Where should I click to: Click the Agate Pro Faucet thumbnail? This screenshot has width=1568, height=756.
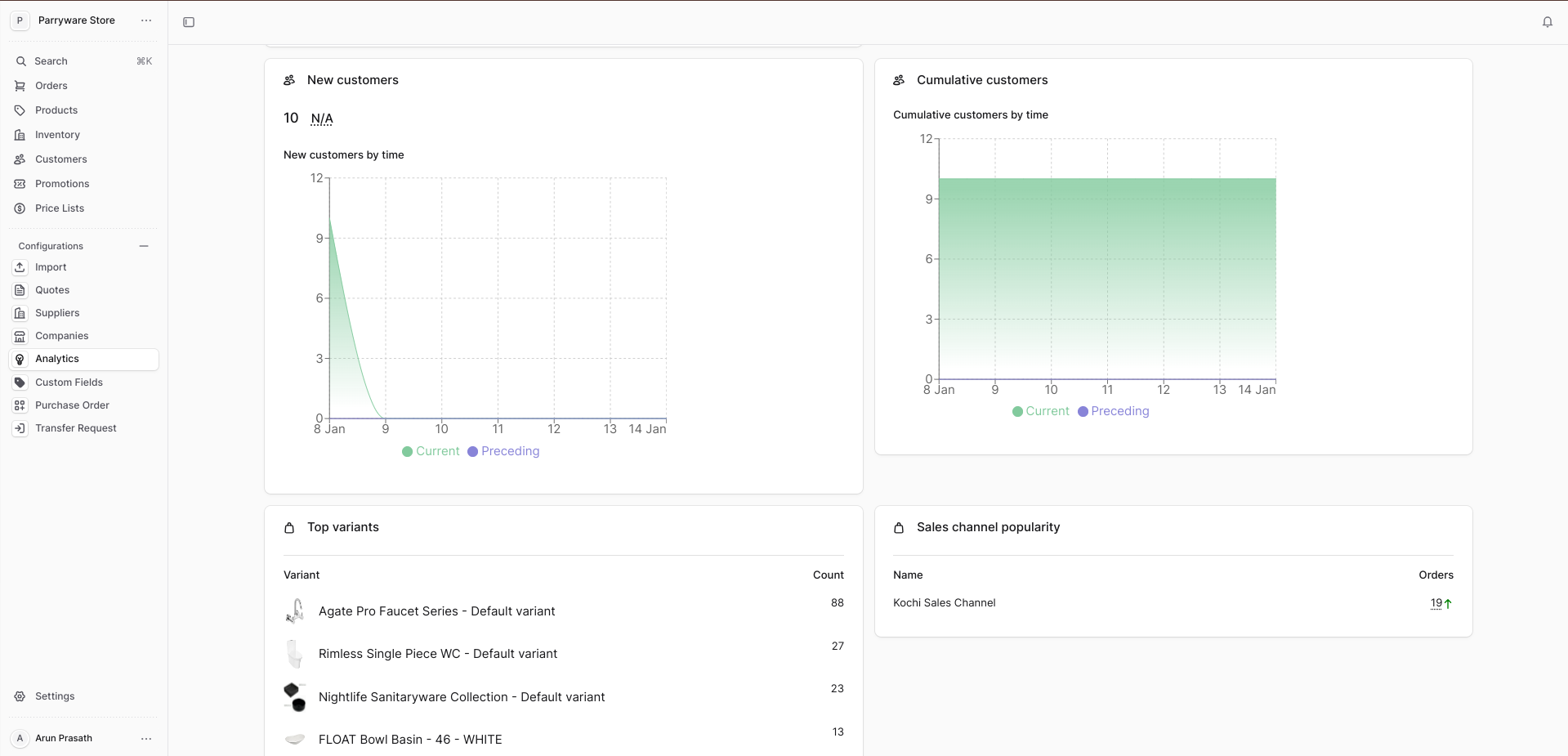(295, 611)
